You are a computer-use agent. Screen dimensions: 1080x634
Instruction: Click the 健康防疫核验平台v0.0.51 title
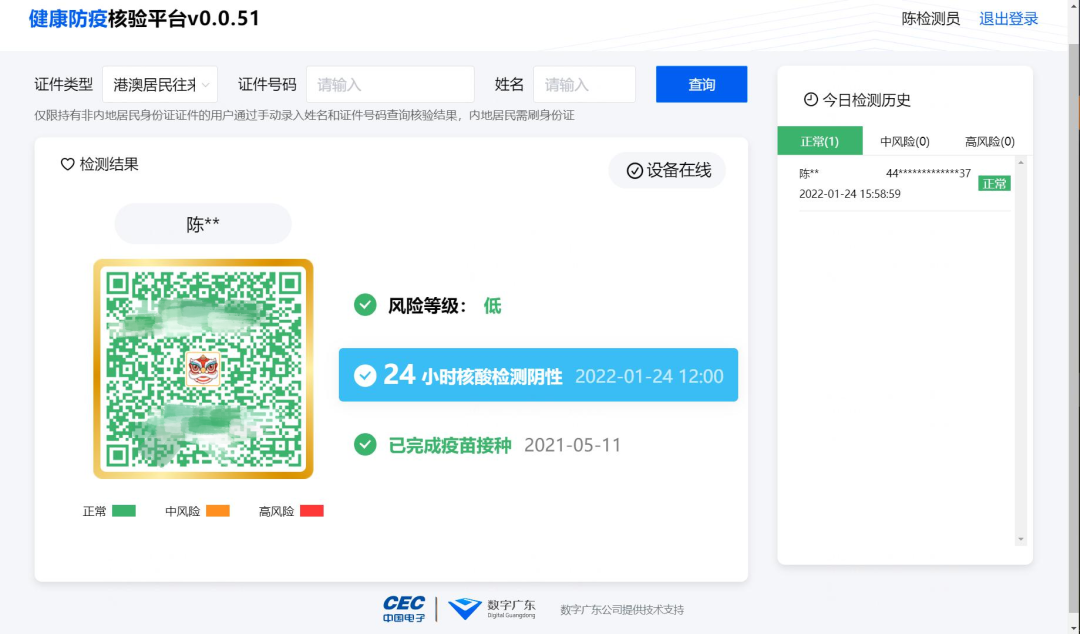[144, 19]
